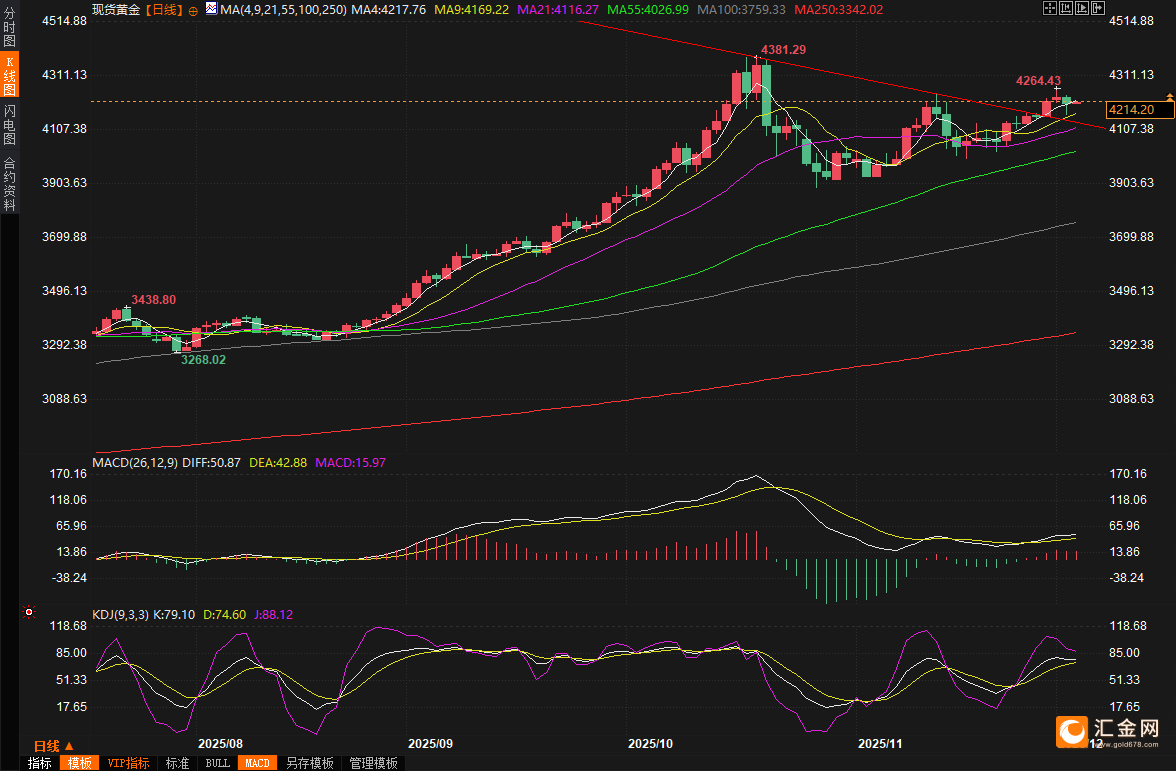Click the red sun icon beside KDJ panel
Image resolution: width=1176 pixels, height=771 pixels.
29,612
